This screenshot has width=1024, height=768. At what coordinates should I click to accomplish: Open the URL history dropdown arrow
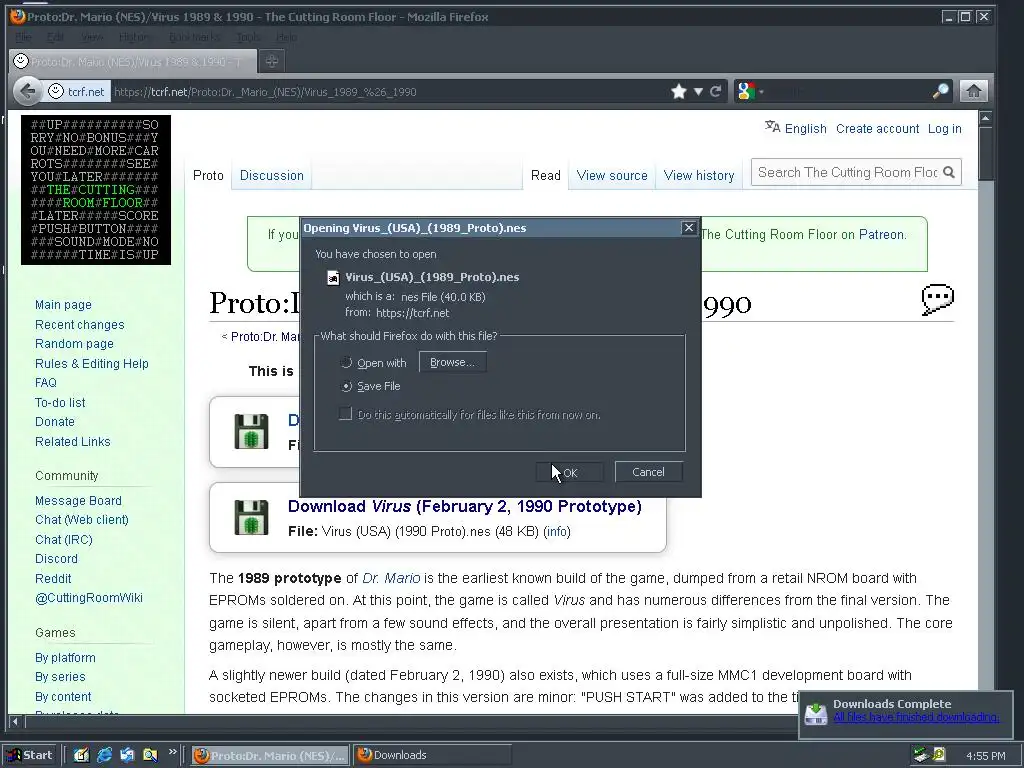point(698,91)
